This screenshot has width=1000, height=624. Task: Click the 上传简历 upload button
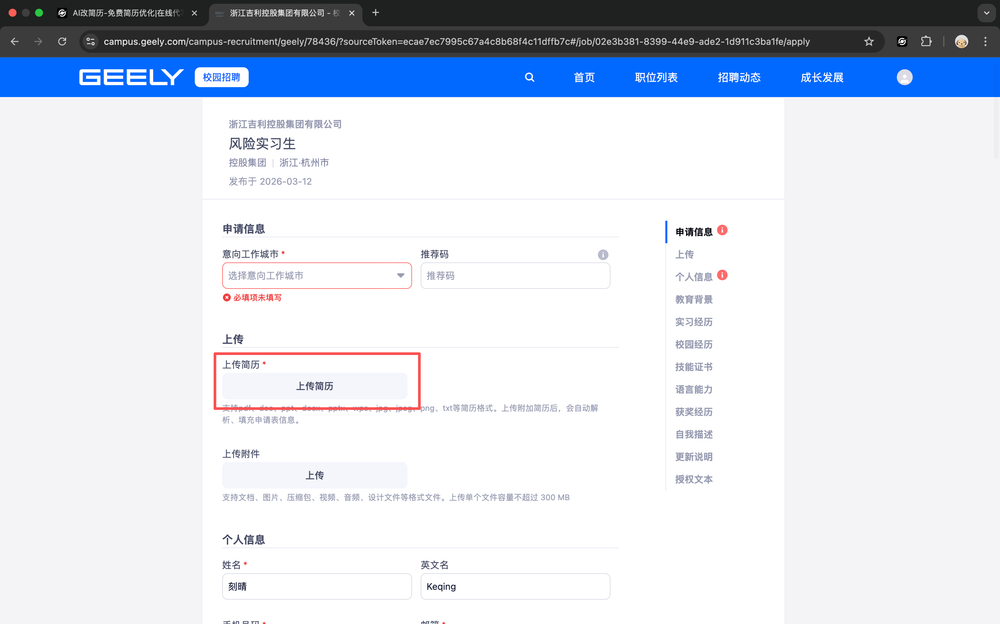(314, 386)
